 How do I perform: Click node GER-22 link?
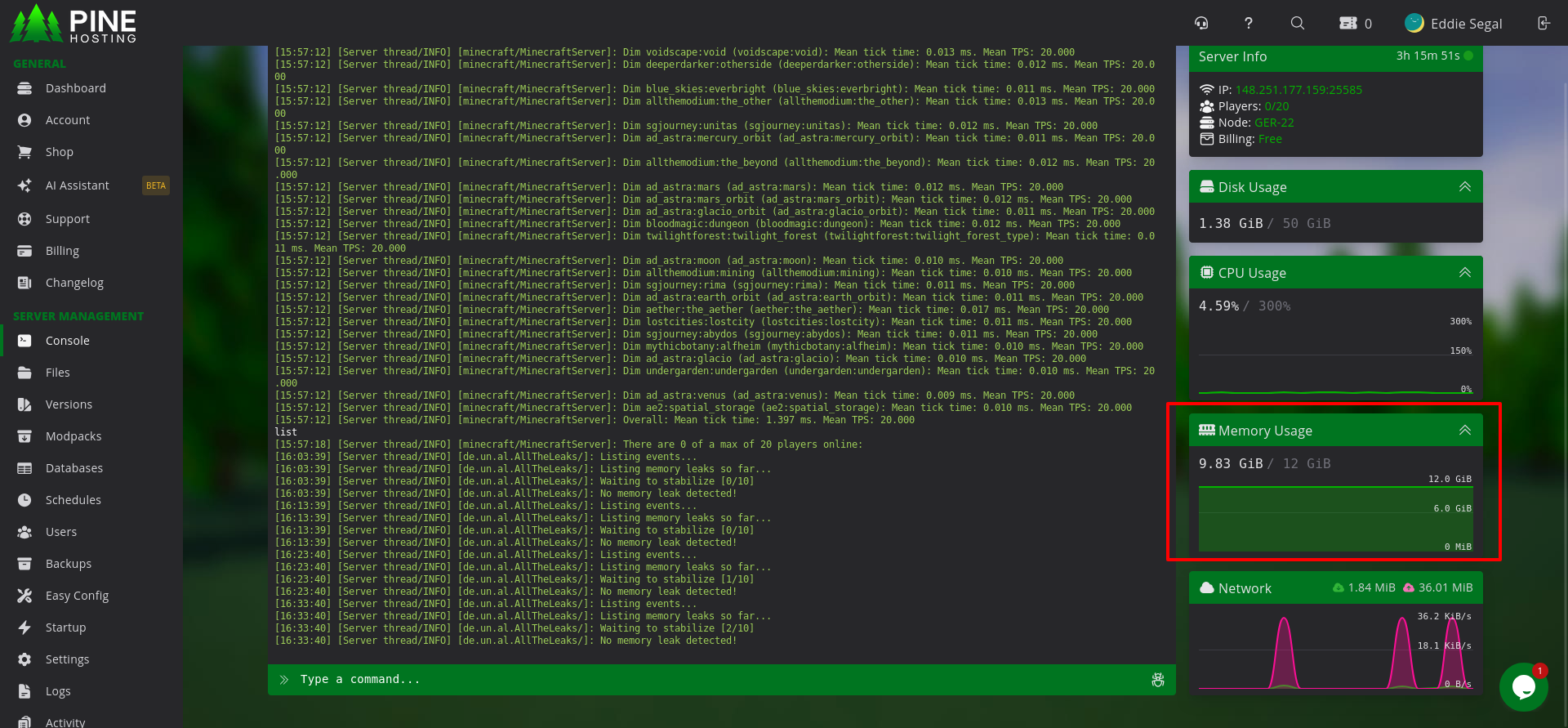tap(1274, 123)
